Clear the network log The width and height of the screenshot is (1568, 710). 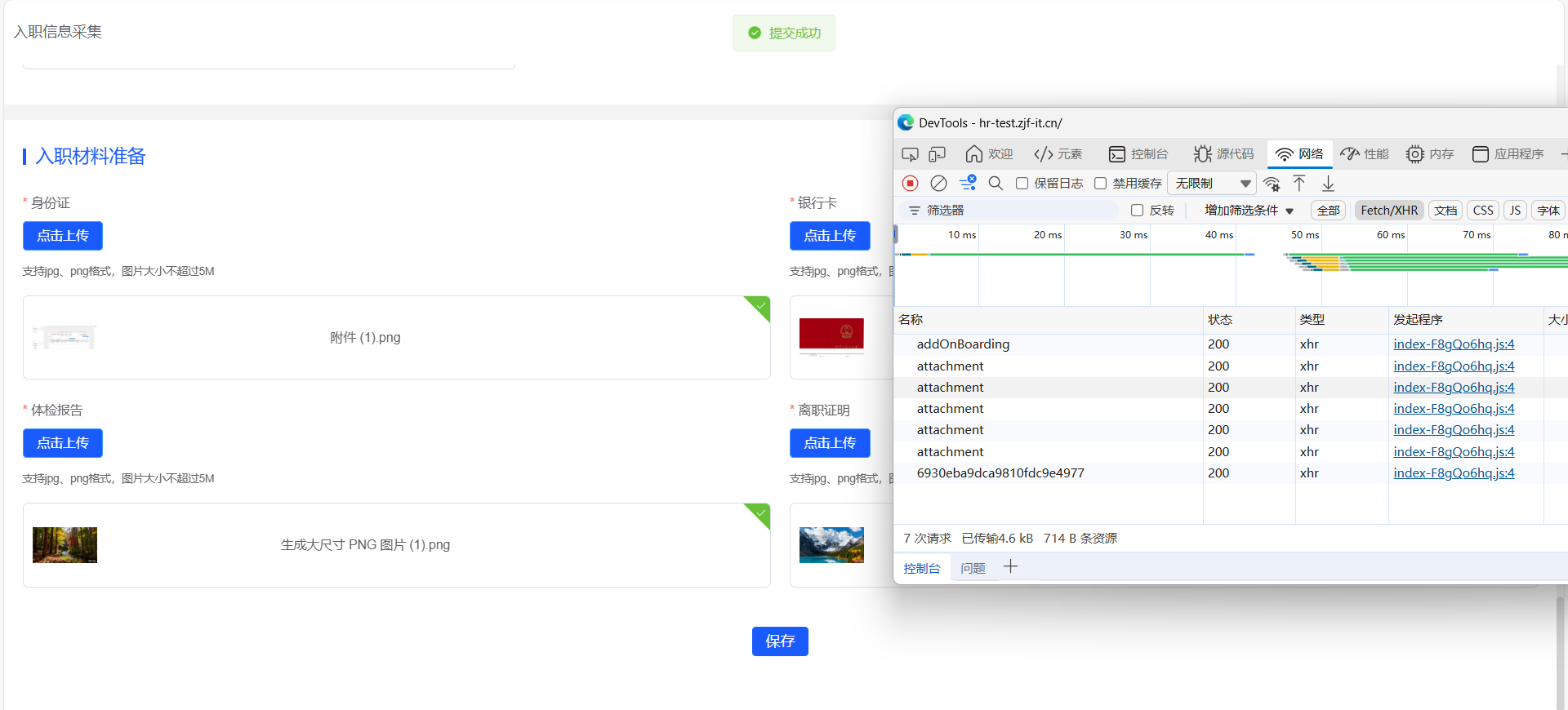pos(938,184)
